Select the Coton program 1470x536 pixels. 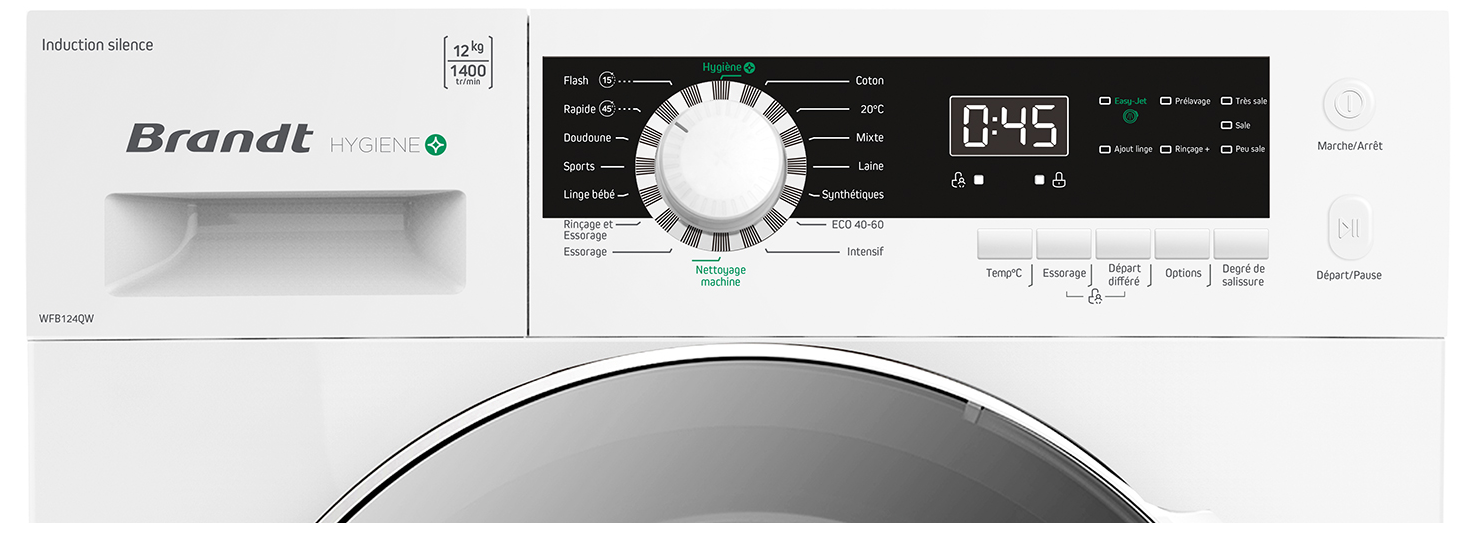click(869, 81)
